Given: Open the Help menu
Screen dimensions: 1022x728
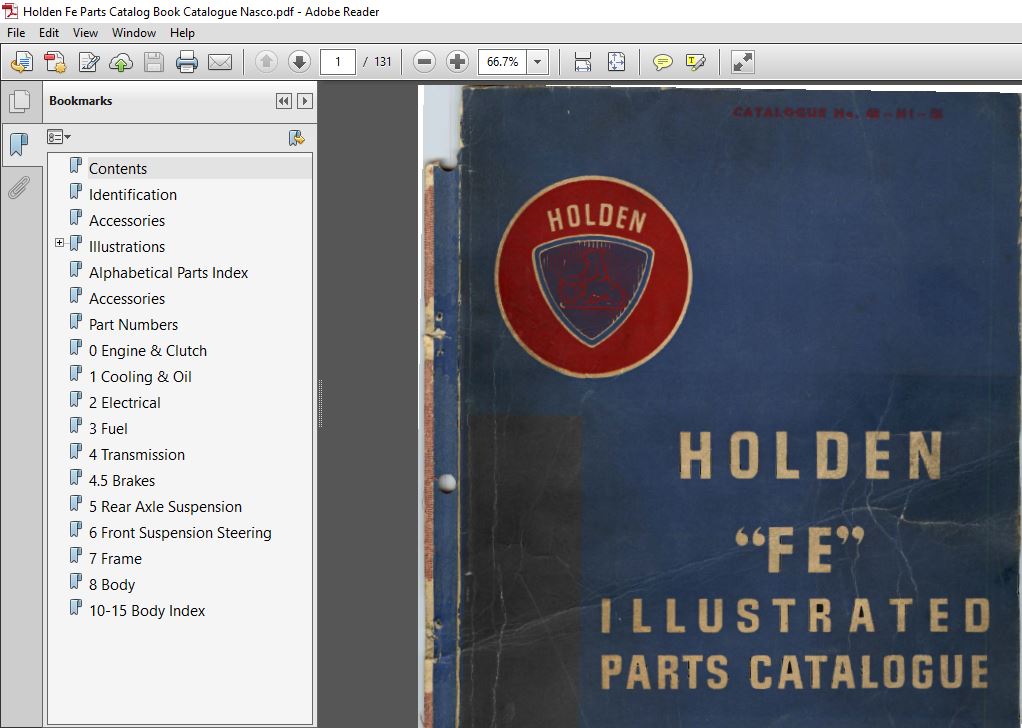Looking at the screenshot, I should coord(182,33).
